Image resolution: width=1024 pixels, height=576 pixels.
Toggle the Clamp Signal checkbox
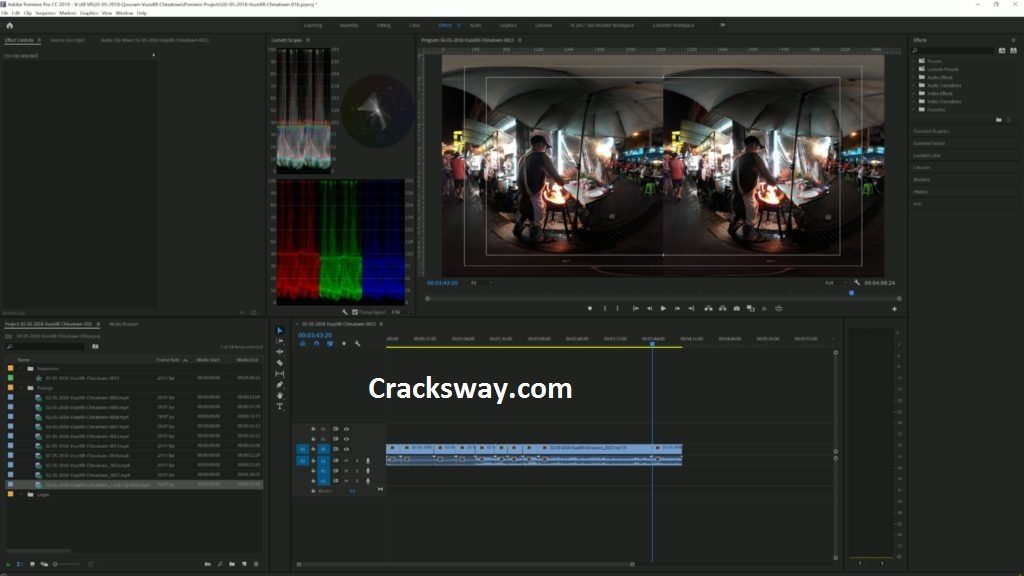(355, 312)
